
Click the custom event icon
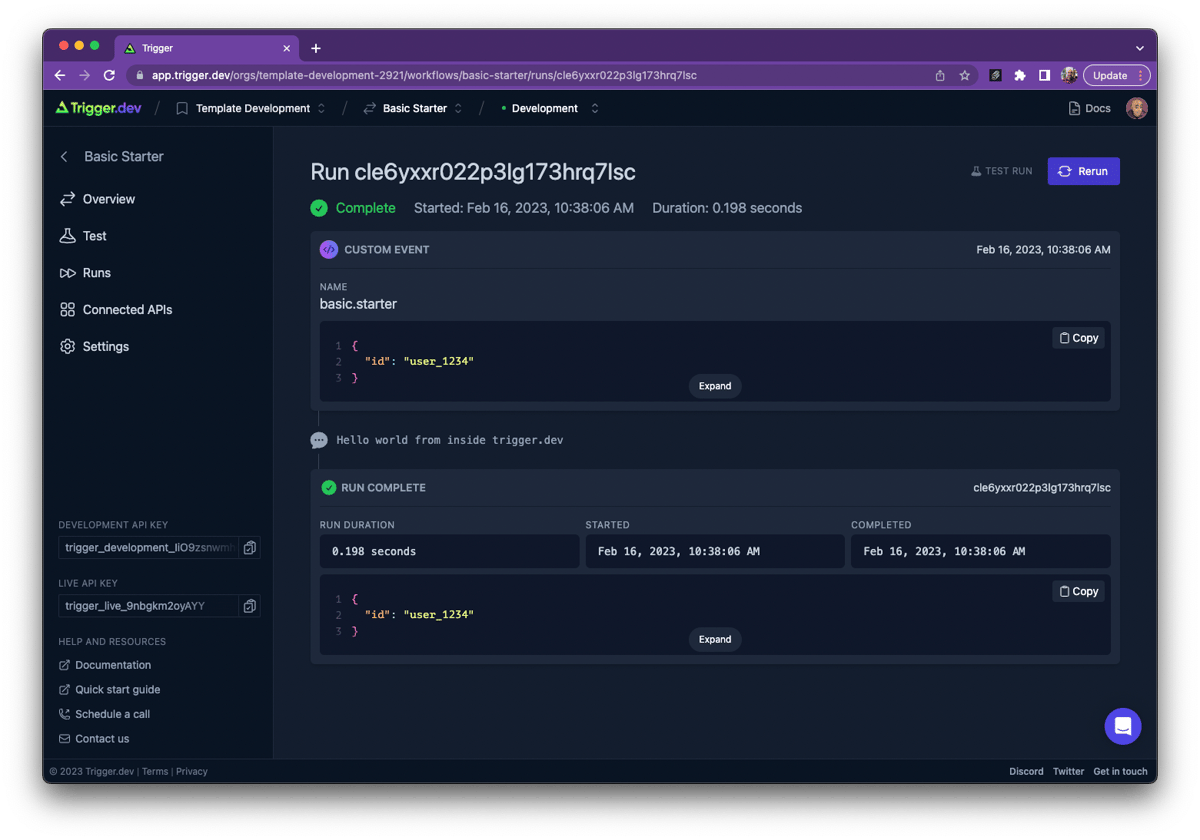point(328,250)
